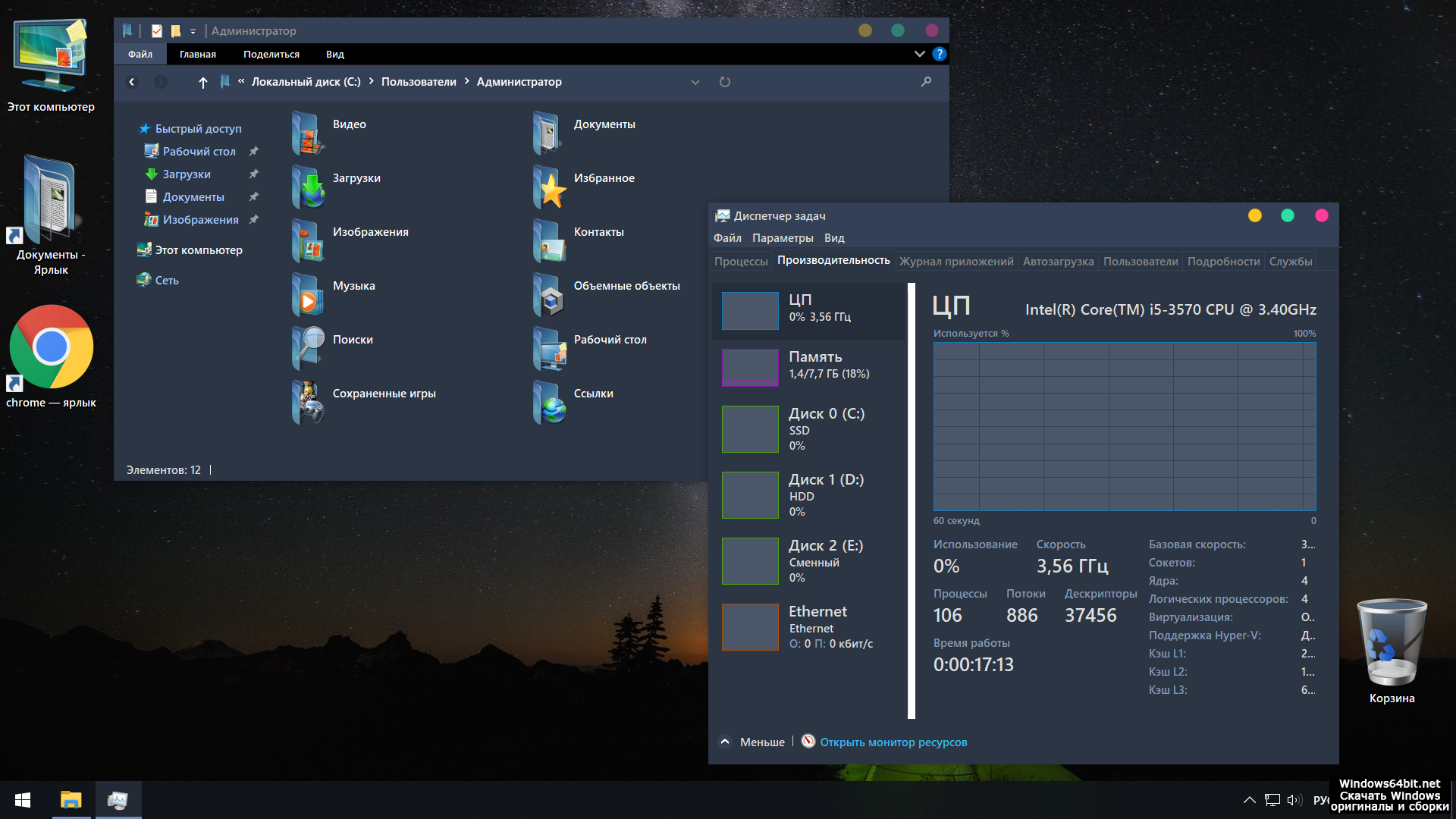
Task: Click the up-arrow navigation button
Action: (x=202, y=82)
